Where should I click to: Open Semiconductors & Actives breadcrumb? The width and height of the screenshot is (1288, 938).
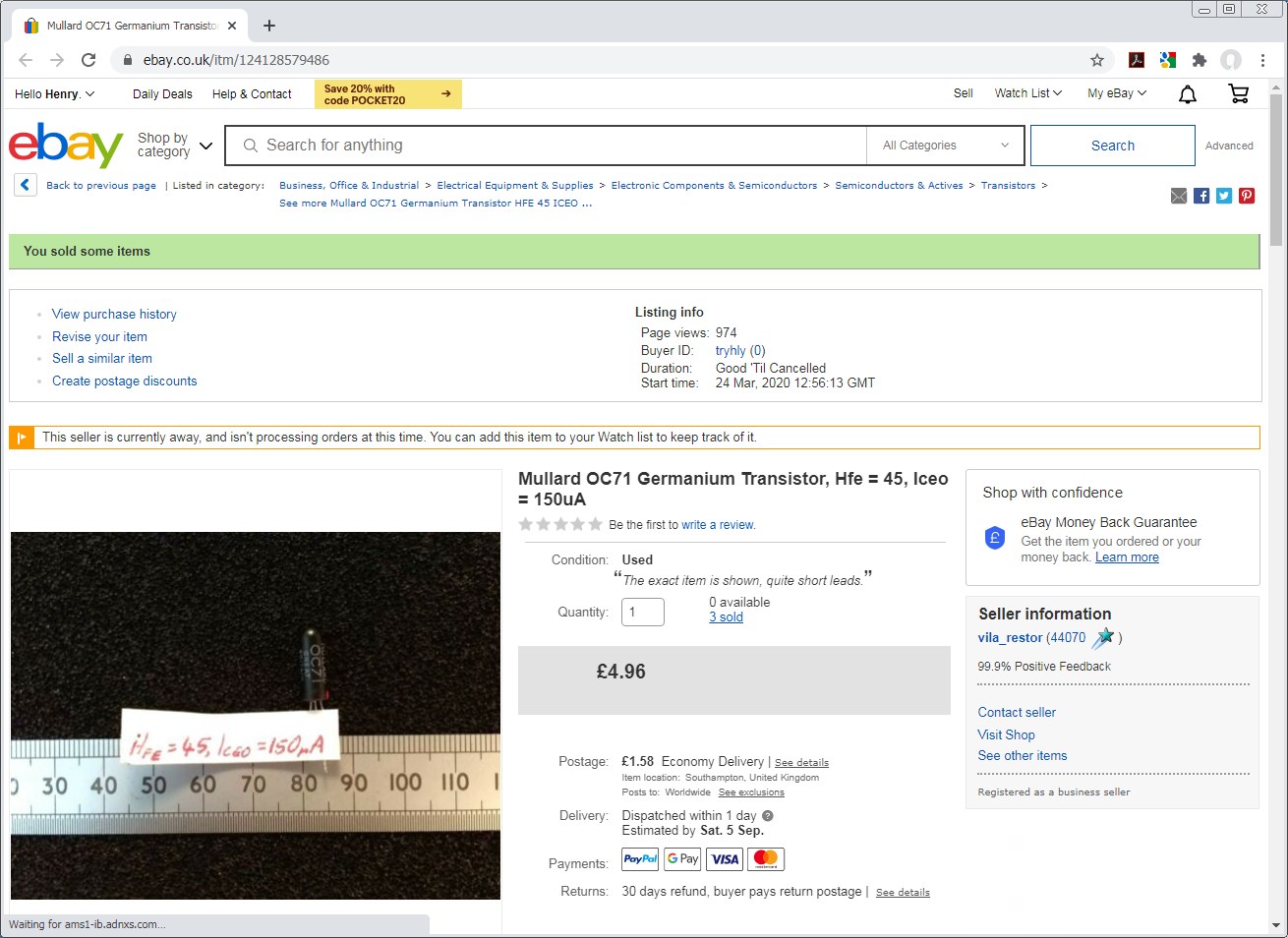[x=899, y=186]
